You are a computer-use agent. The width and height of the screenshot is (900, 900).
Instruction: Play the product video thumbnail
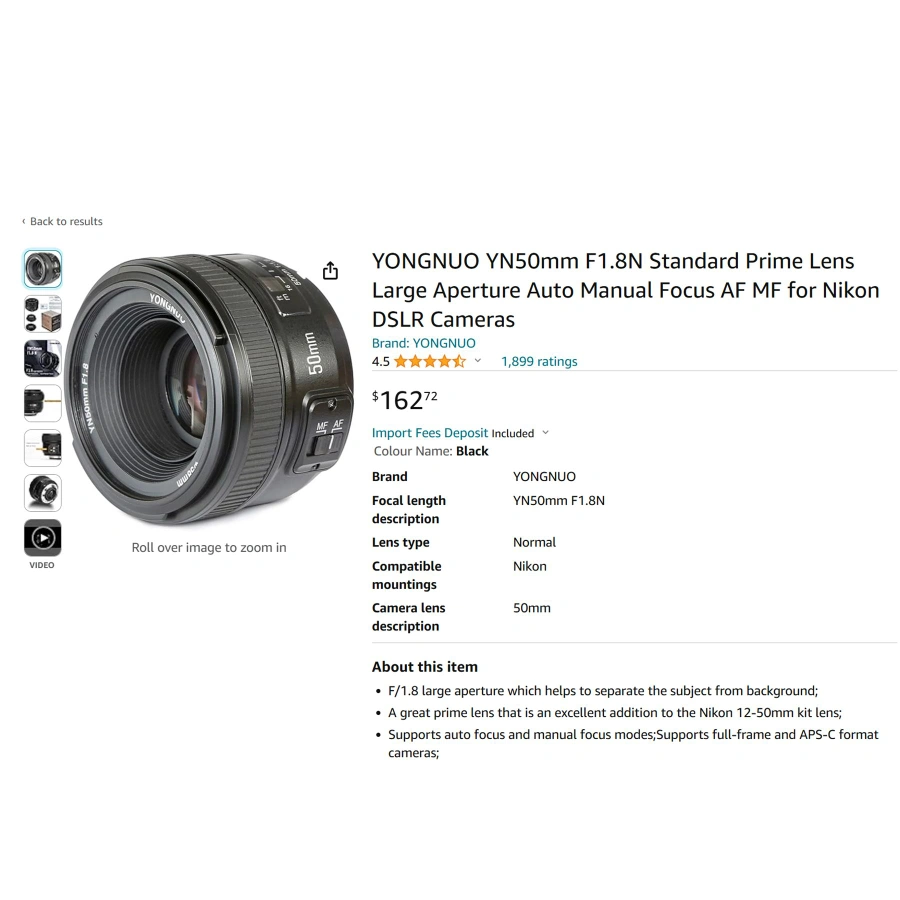(42, 538)
